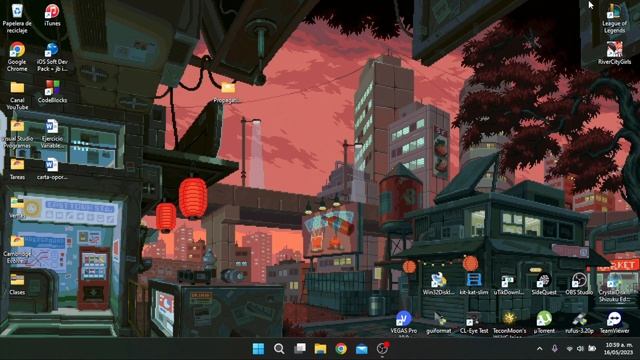
Task: Select the Clases folder
Action: tap(17, 284)
